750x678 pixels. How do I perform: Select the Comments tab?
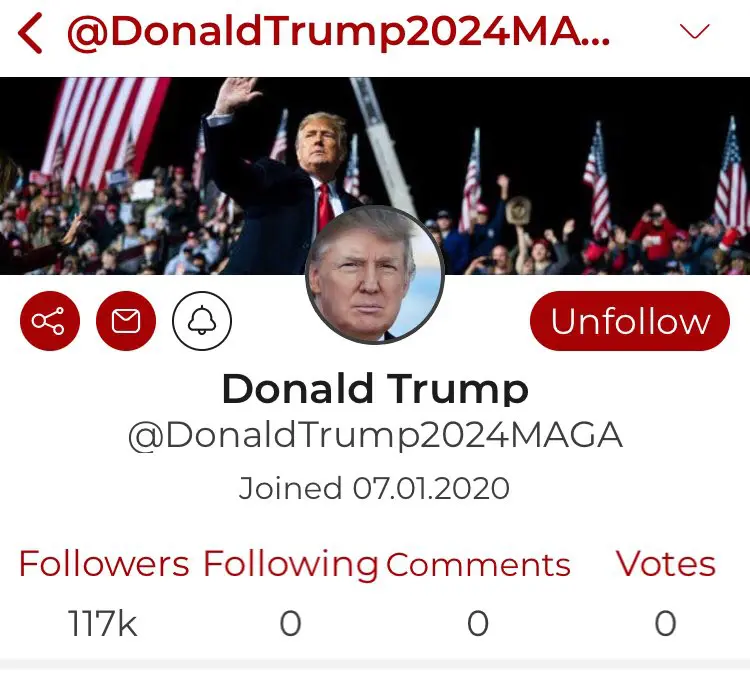click(478, 565)
